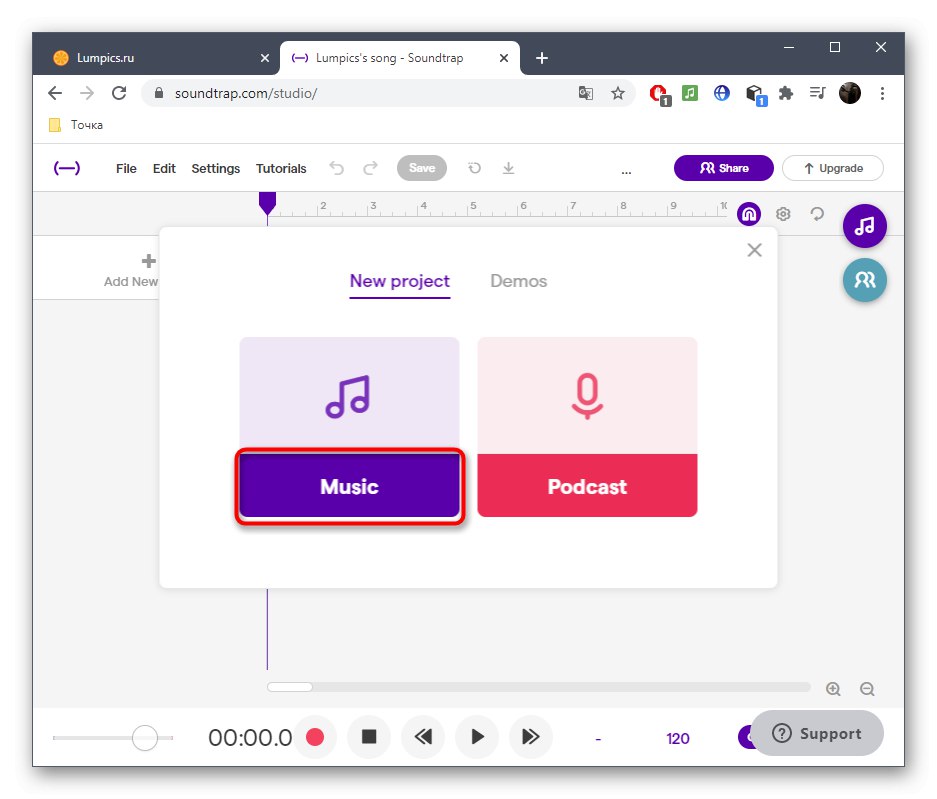The height and width of the screenshot is (799, 937).
Task: Bookmark this page with the star
Action: 618,93
